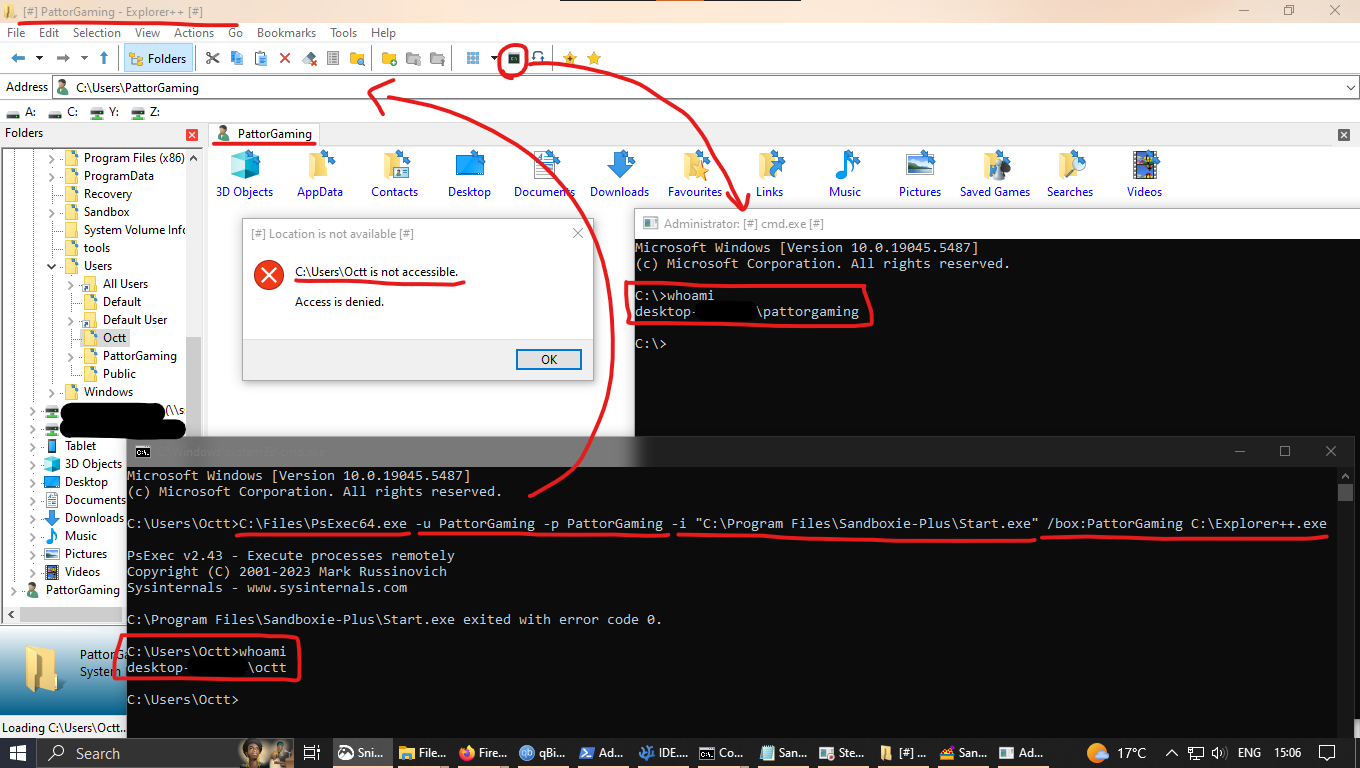Open the Forward history dropdown arrow
Viewport: 1360px width, 768px height.
pos(84,59)
